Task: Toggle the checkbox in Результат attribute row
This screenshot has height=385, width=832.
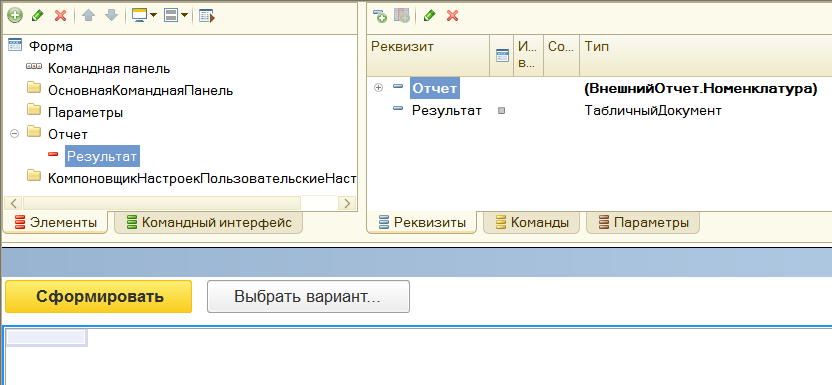Action: (x=502, y=111)
